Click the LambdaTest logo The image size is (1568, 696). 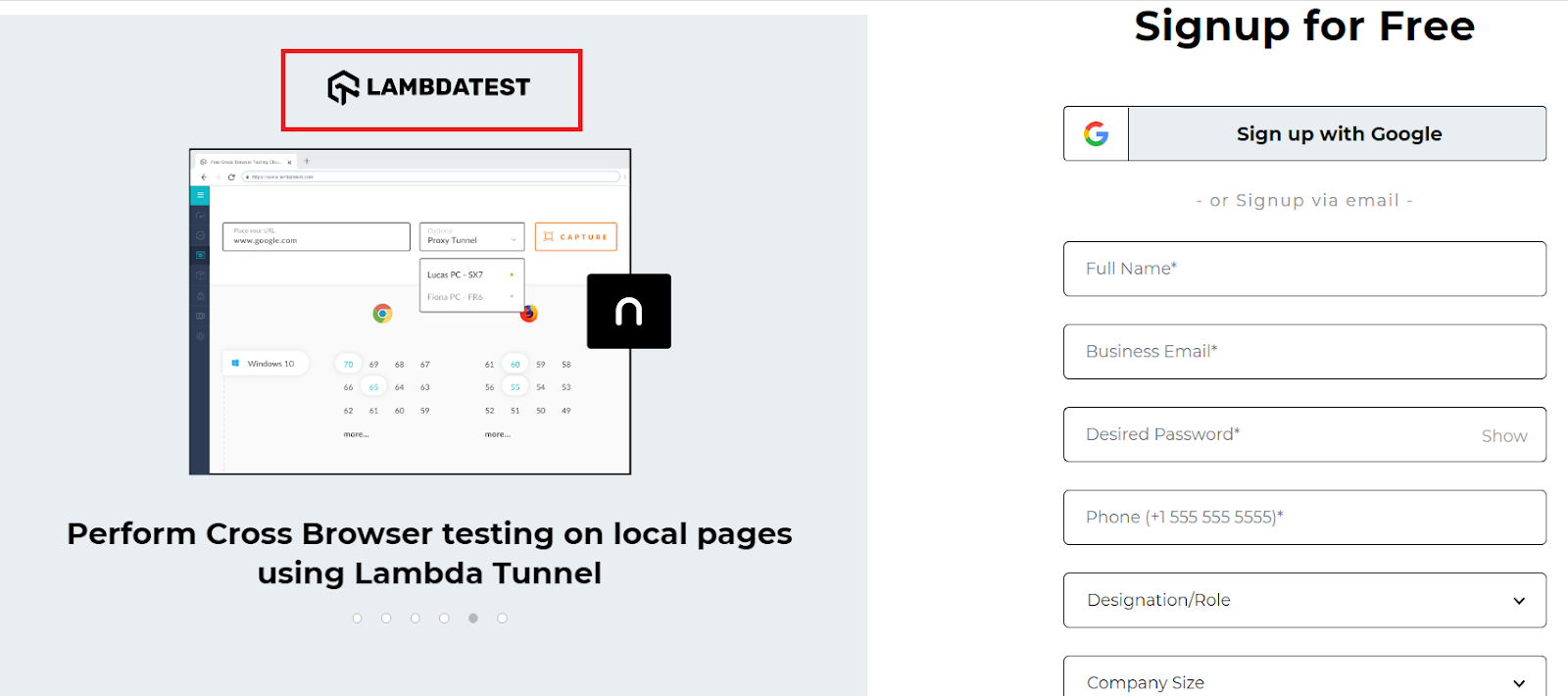coord(429,88)
